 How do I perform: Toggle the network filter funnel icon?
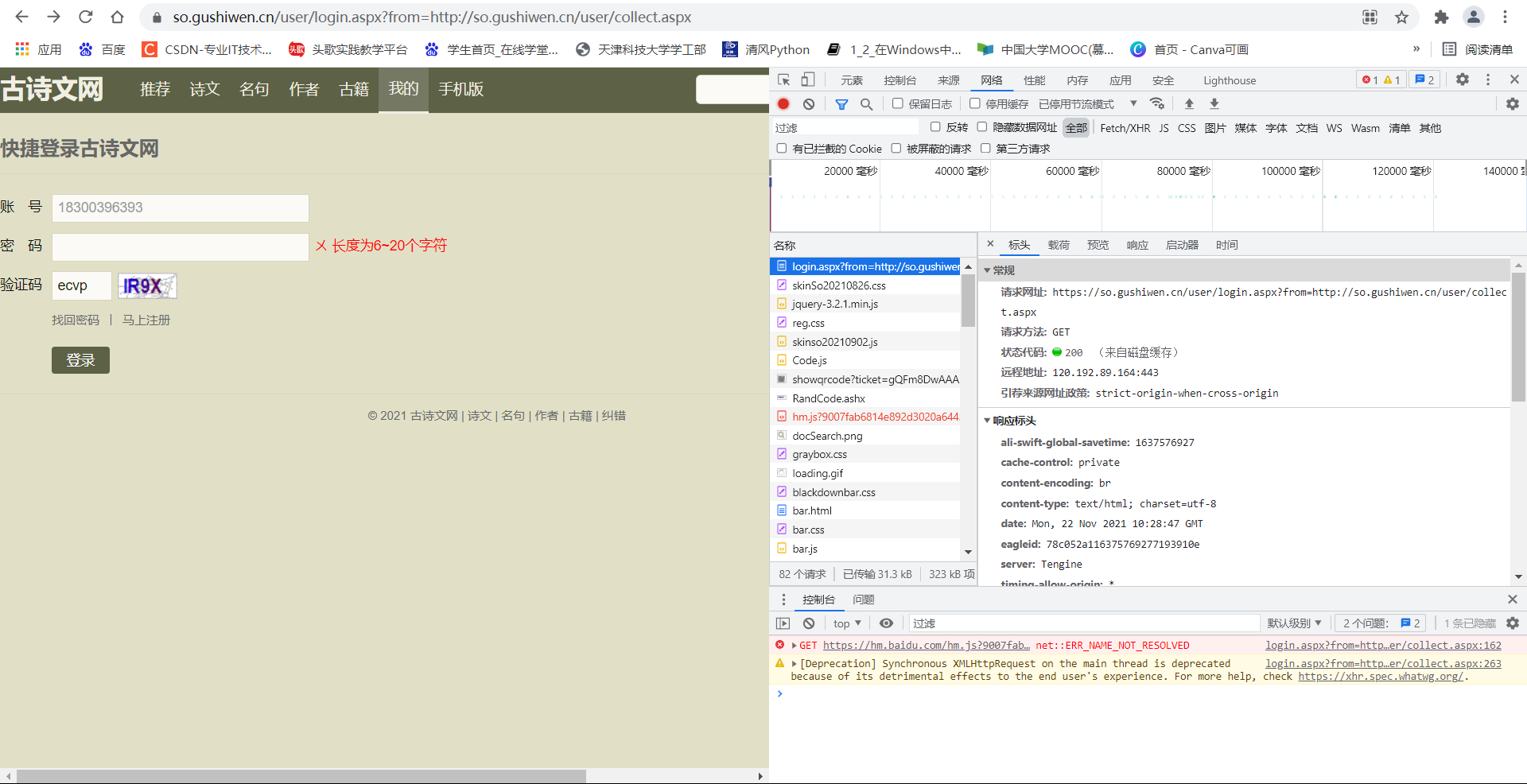click(841, 104)
